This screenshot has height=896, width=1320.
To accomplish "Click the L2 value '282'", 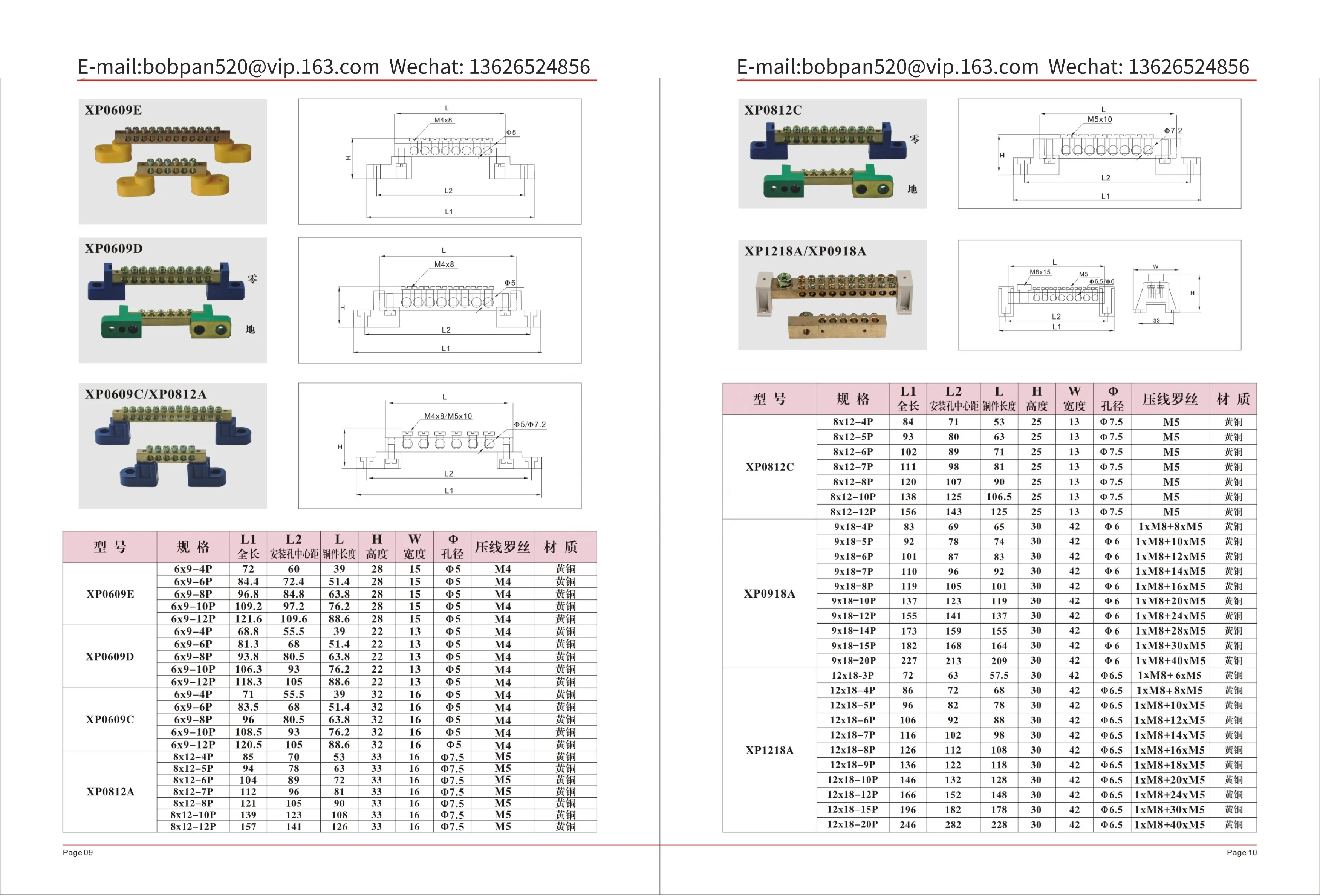I will tap(953, 824).
